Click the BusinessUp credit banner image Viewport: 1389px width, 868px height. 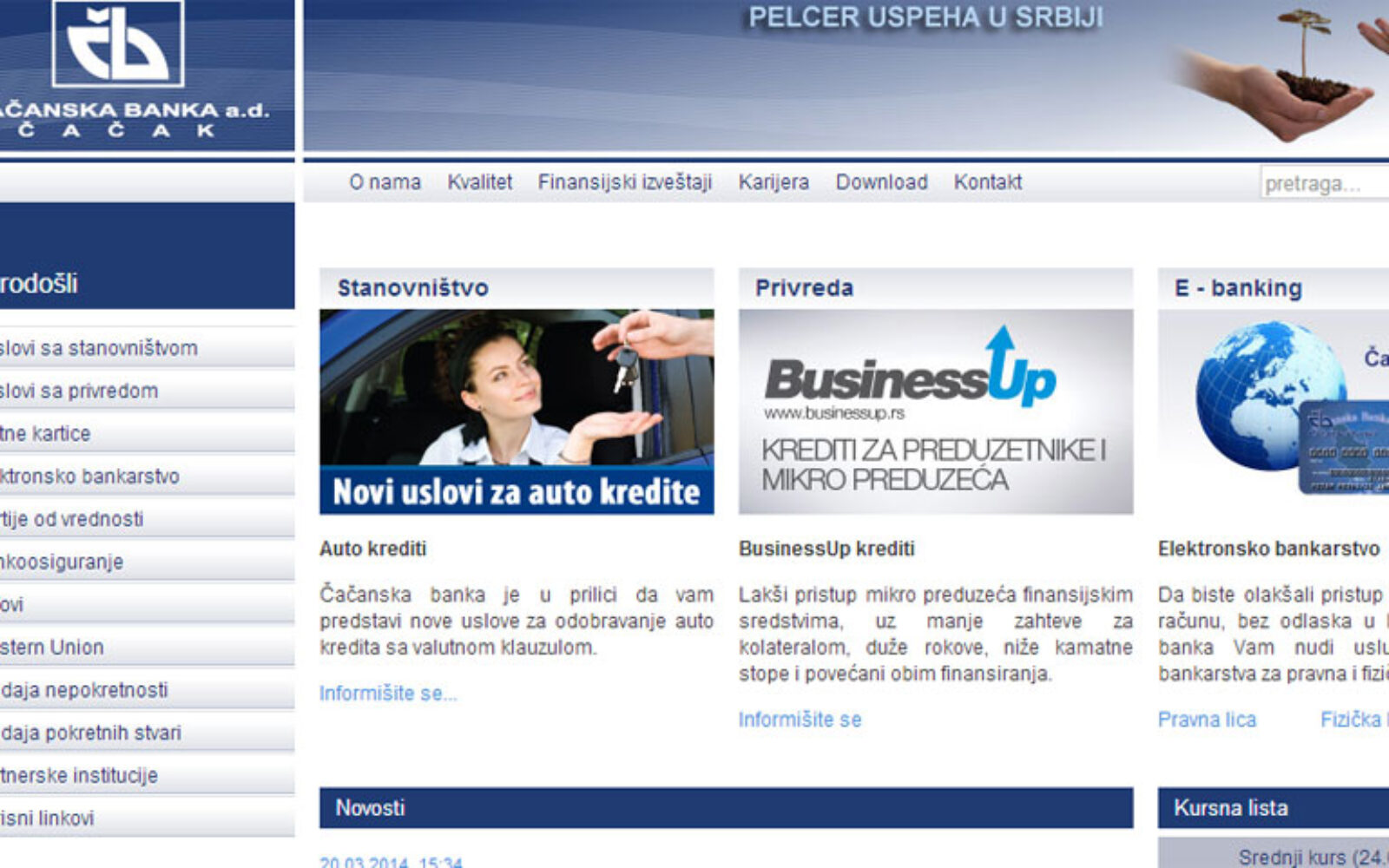935,411
